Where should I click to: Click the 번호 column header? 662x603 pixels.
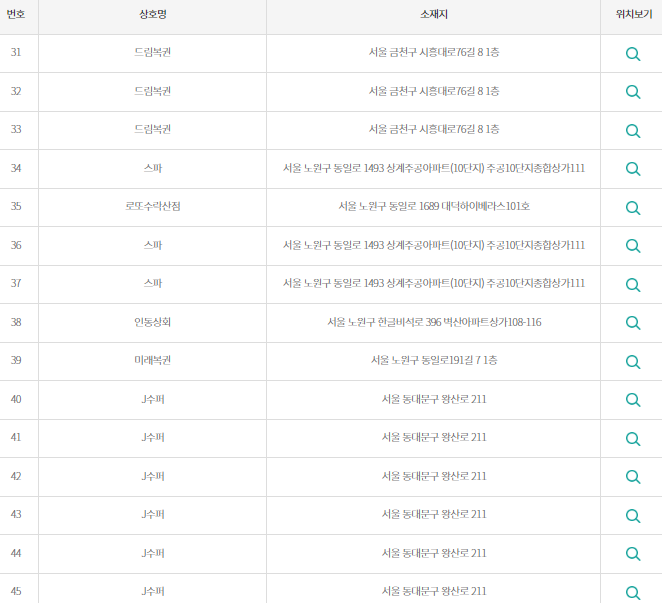tap(16, 14)
